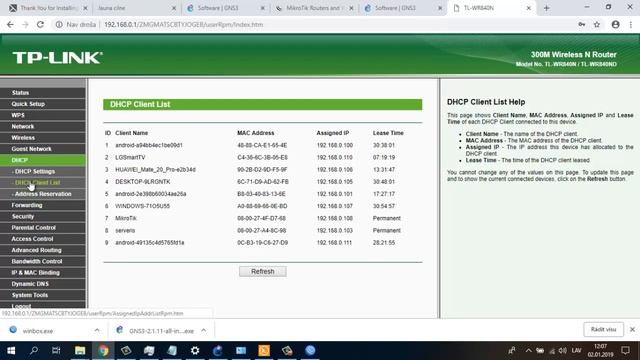Bookmark this page with the star icon

pos(597,24)
